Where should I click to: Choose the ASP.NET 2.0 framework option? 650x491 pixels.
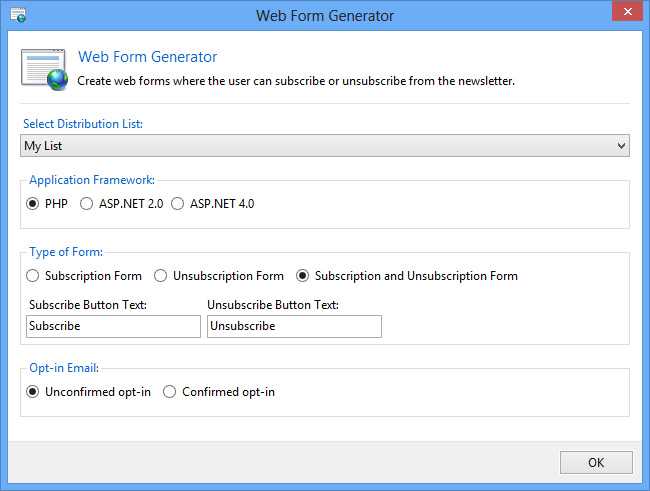point(86,204)
